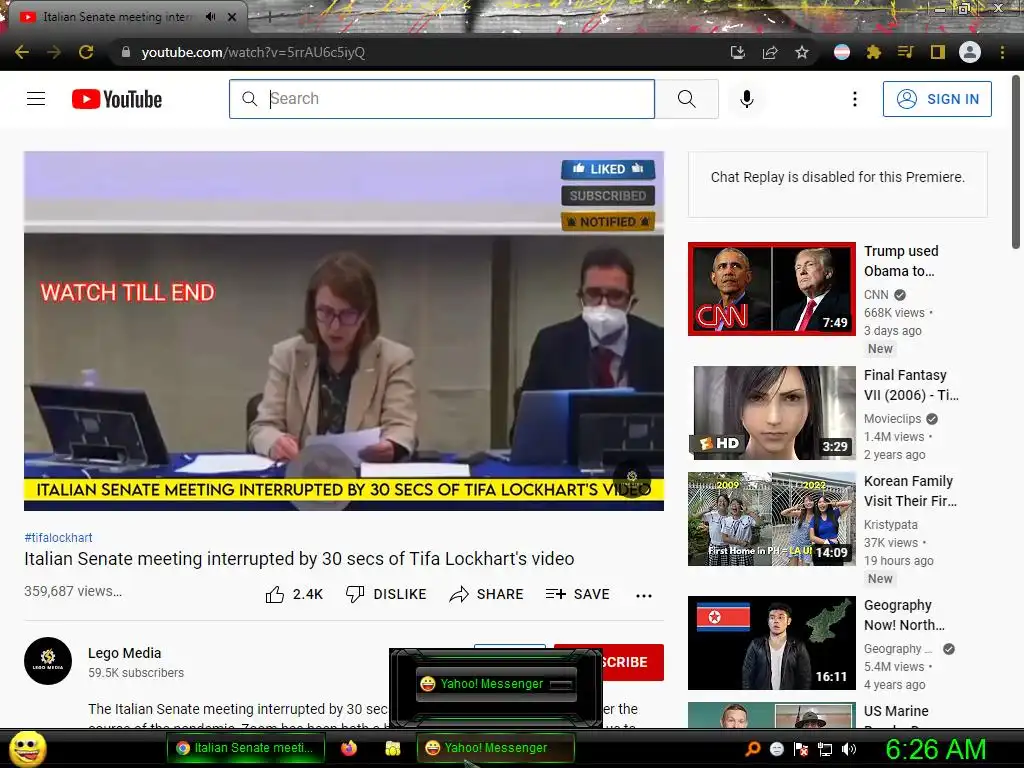Click the Movieclips channel name
This screenshot has height=768, width=1024.
coord(892,419)
